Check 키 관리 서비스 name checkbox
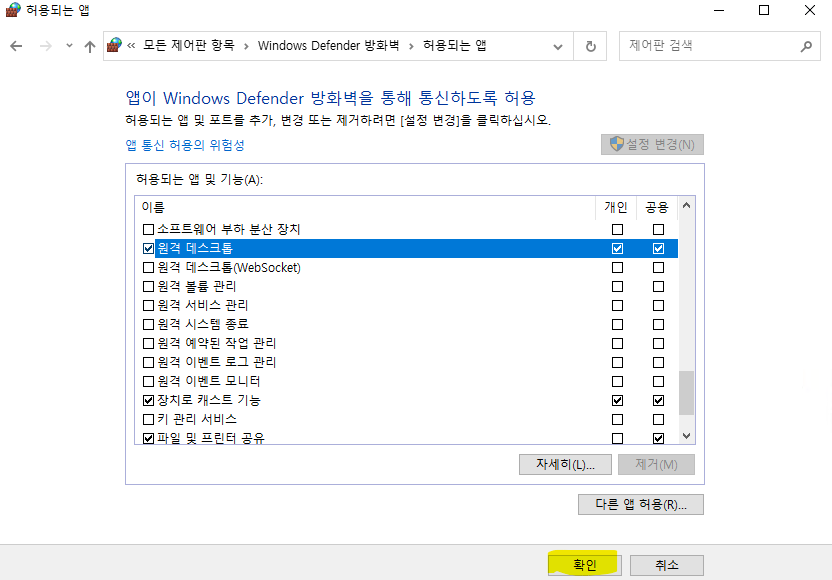 coord(149,420)
